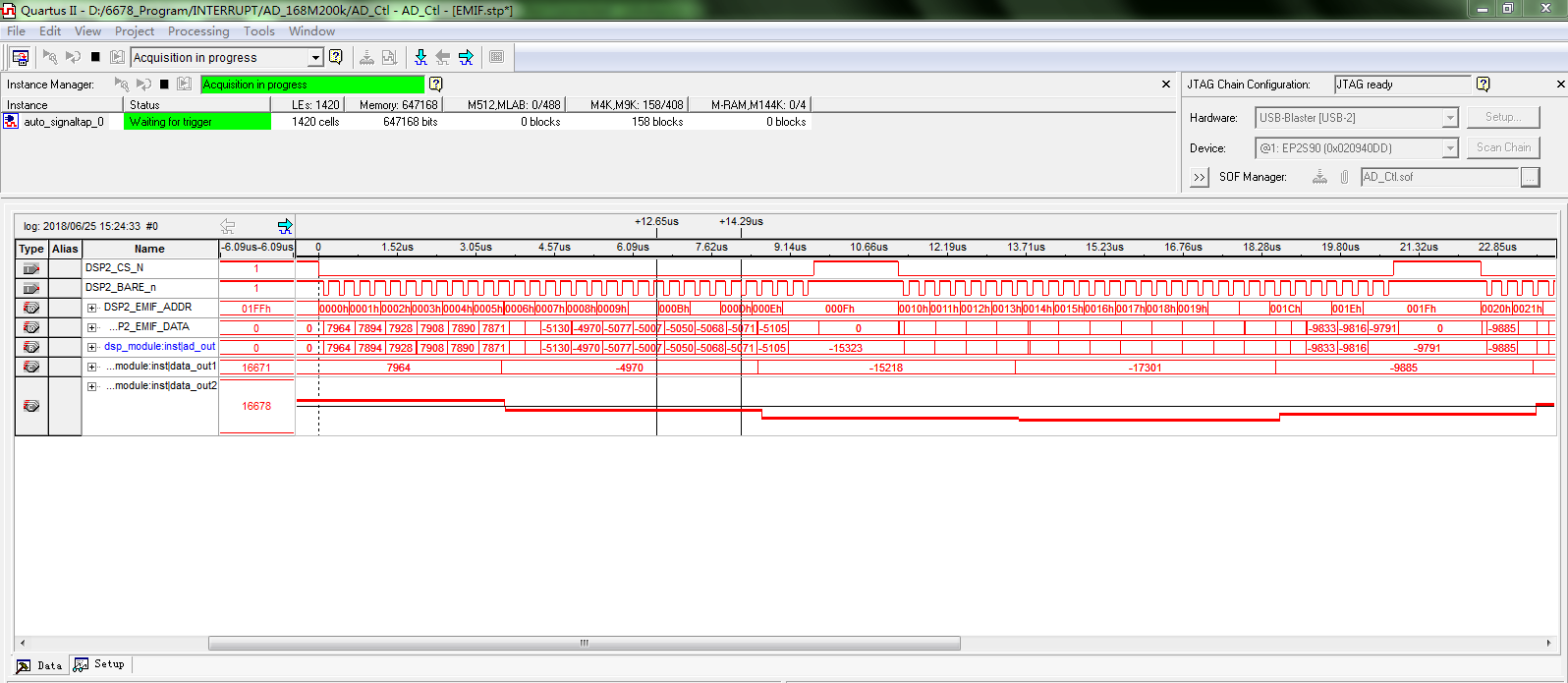1568x683 pixels.
Task: Click the blue down-arrow icon in the top toolbar
Action: pos(420,57)
